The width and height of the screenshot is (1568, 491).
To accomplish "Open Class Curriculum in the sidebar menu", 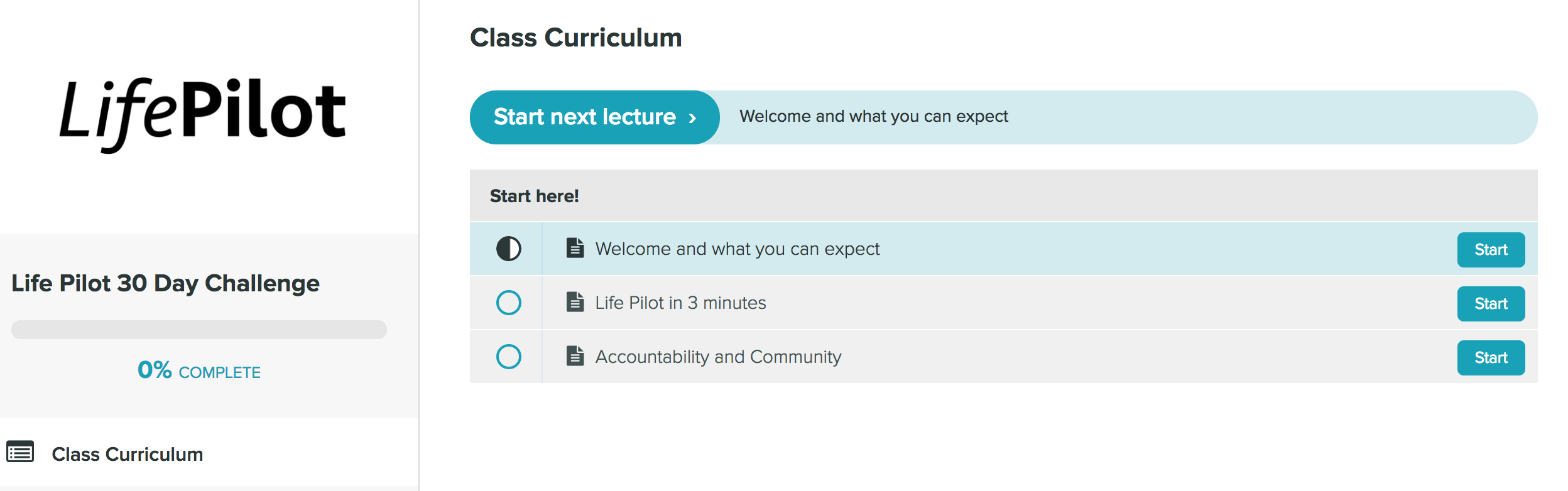I will tap(127, 454).
